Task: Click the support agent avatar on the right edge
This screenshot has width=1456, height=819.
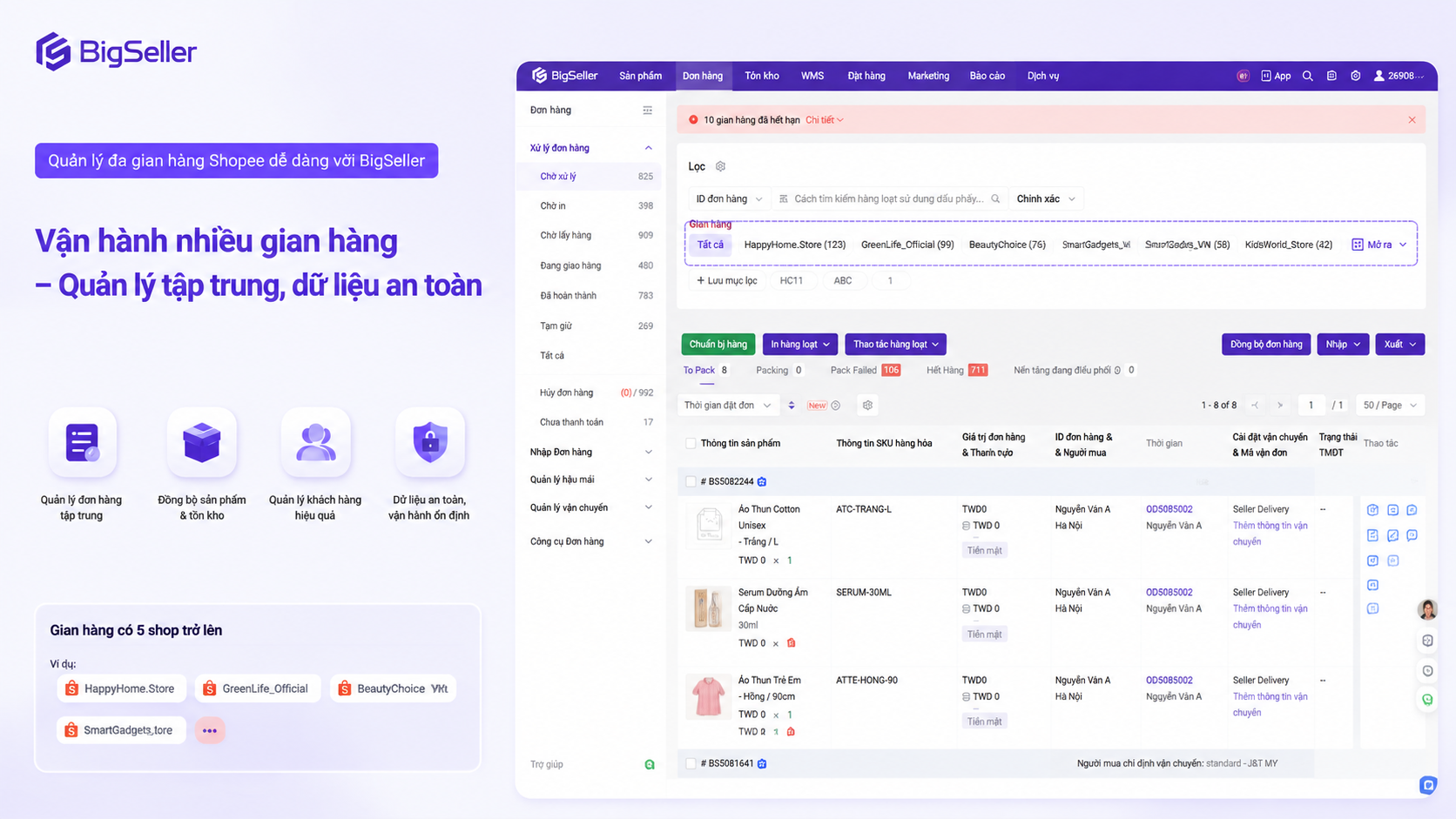Action: pos(1427,609)
